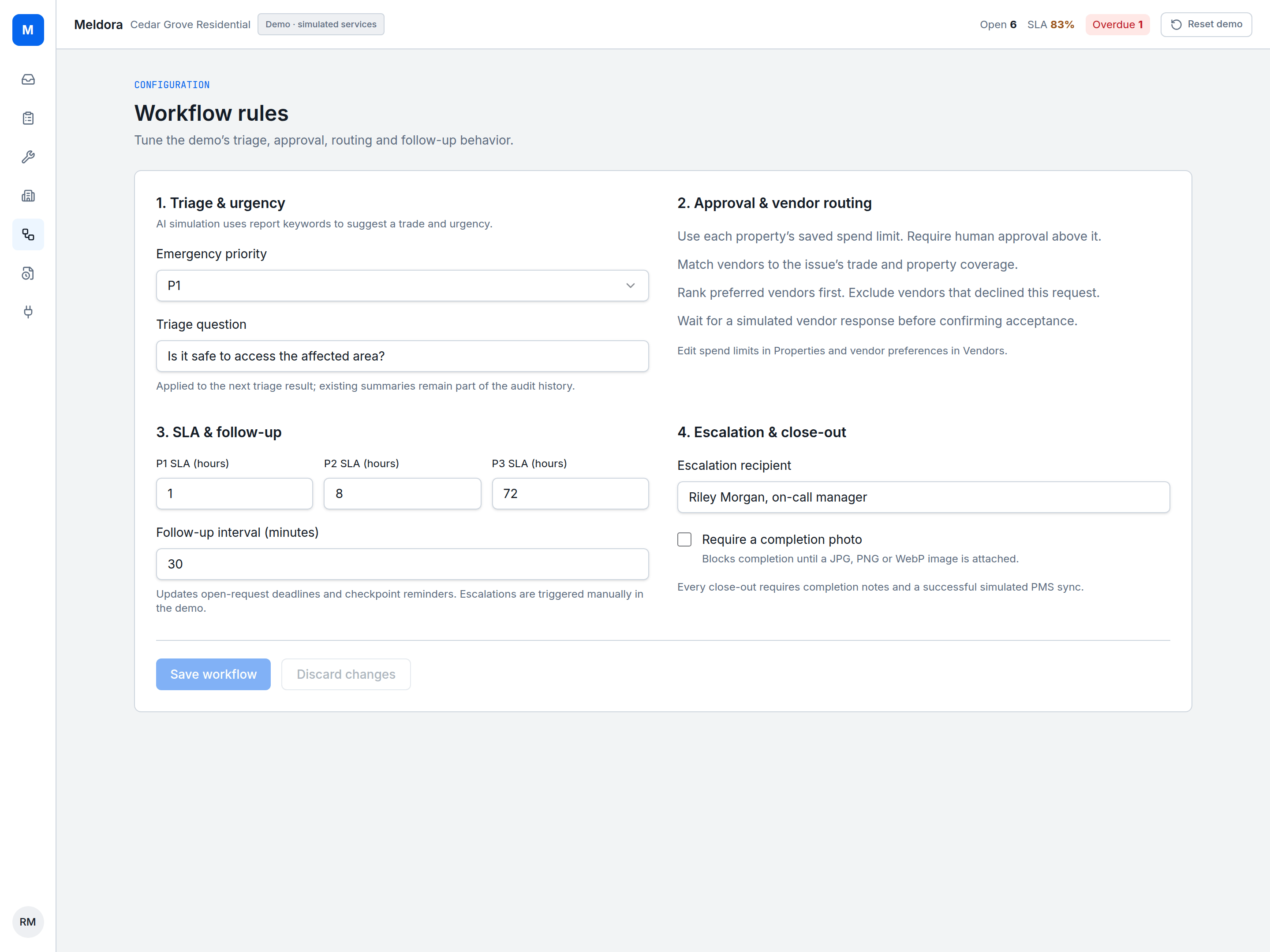
Task: Click the CONFIGURATION label
Action: point(172,85)
